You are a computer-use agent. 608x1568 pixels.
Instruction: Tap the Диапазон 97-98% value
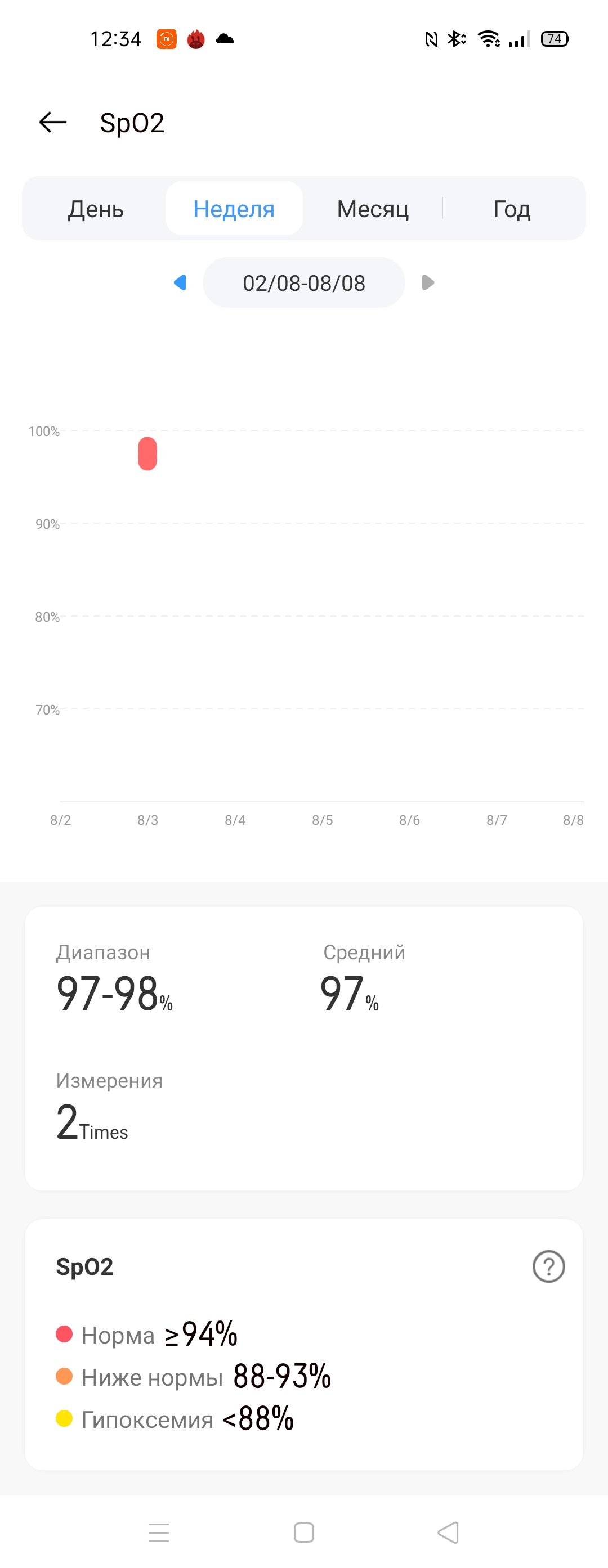click(x=114, y=994)
